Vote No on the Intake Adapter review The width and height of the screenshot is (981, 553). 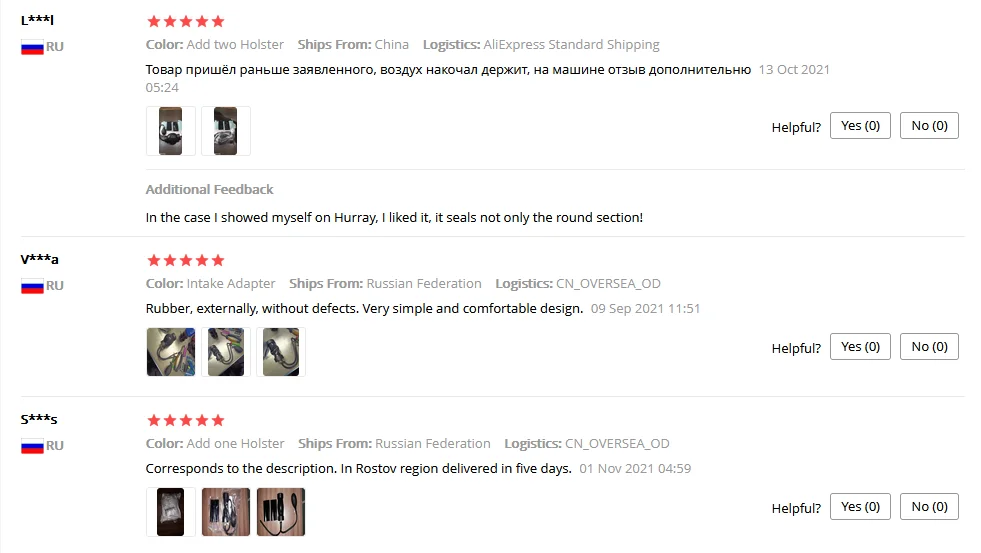click(x=929, y=347)
